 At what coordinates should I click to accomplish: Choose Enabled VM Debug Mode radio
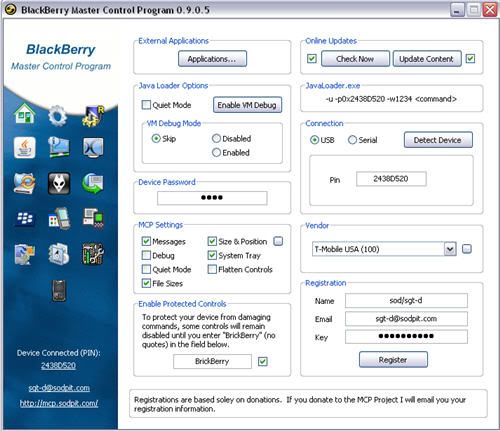(x=216, y=153)
